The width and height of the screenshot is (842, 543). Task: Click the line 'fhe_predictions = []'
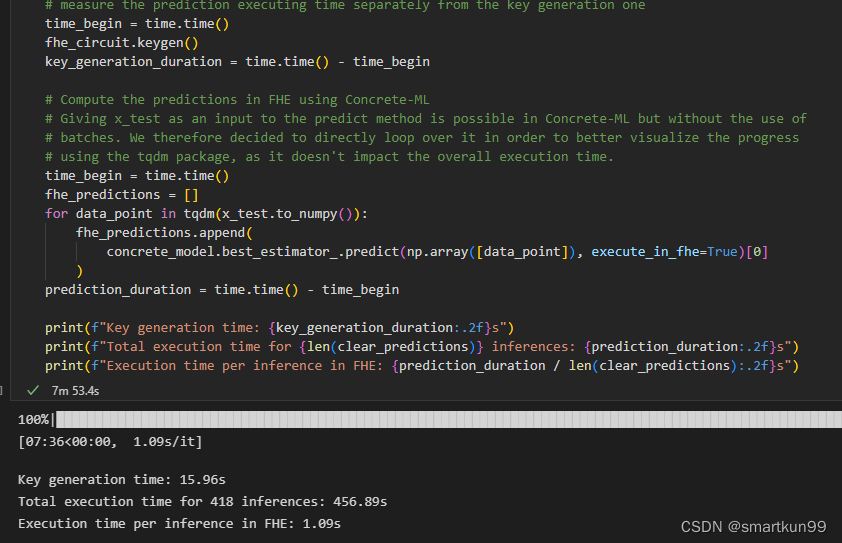[x=122, y=194]
